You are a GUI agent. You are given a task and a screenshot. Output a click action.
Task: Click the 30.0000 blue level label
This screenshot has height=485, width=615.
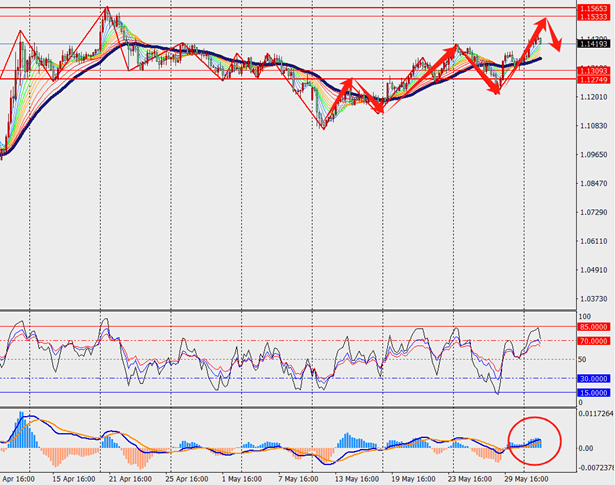coord(593,378)
